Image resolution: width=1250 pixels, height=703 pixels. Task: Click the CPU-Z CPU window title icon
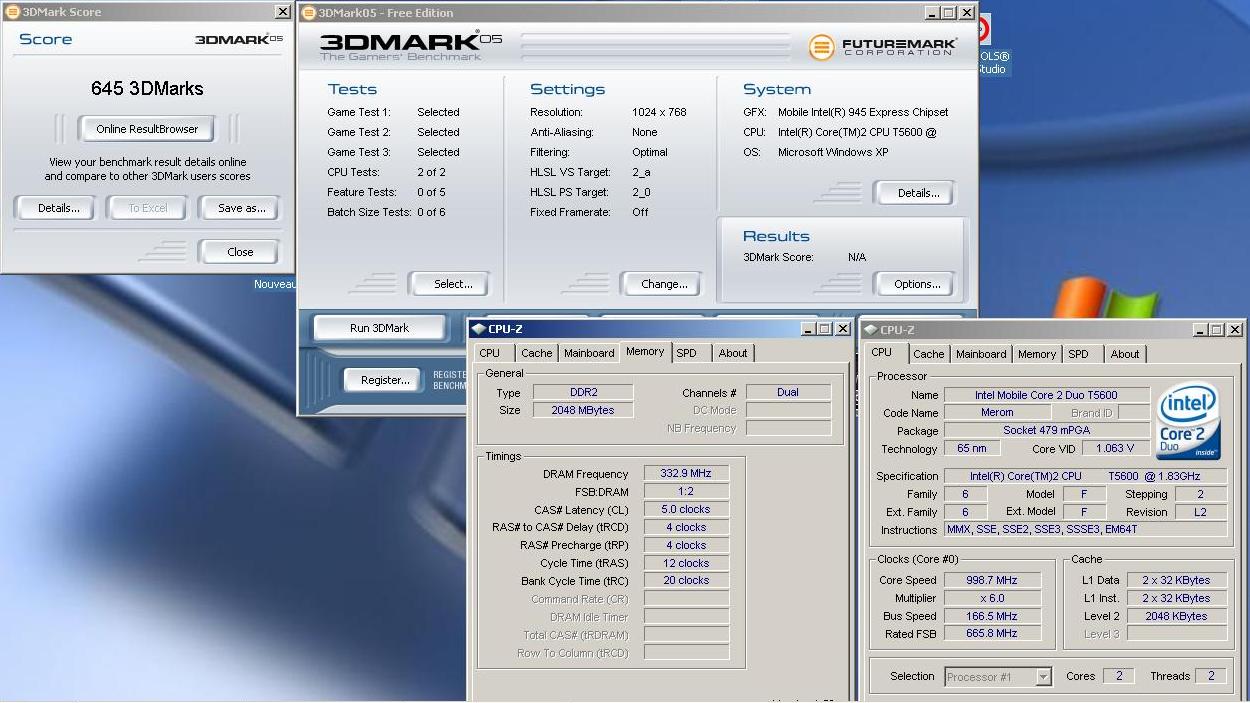pos(870,330)
